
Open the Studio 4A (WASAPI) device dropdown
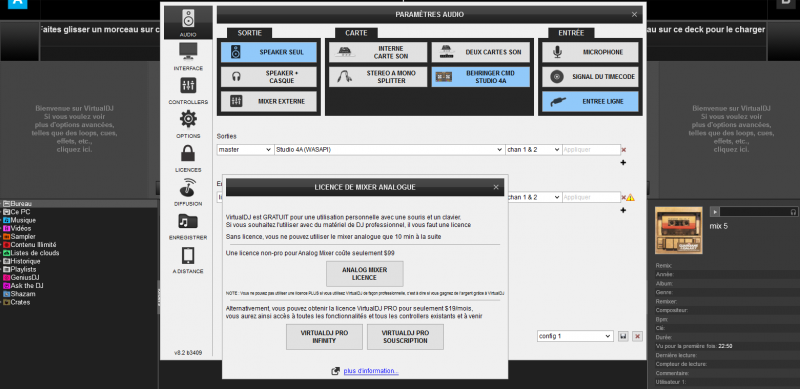click(x=389, y=150)
